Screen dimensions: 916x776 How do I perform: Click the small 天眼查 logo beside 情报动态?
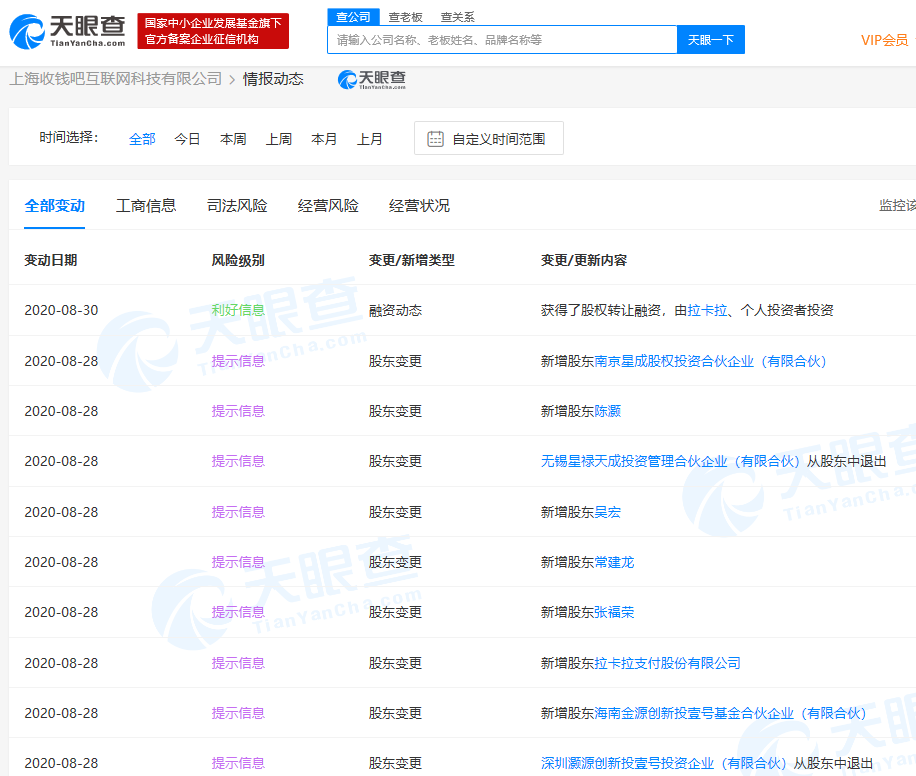click(372, 79)
